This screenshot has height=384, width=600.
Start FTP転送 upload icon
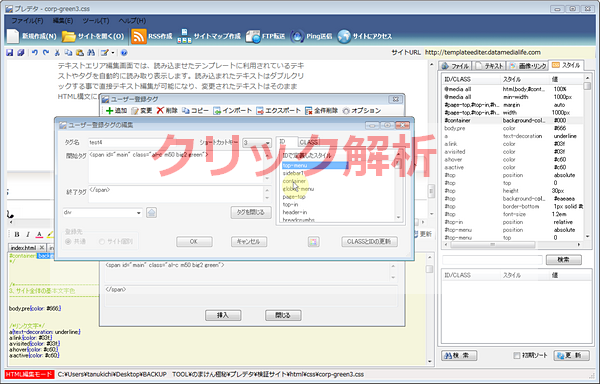[253, 36]
